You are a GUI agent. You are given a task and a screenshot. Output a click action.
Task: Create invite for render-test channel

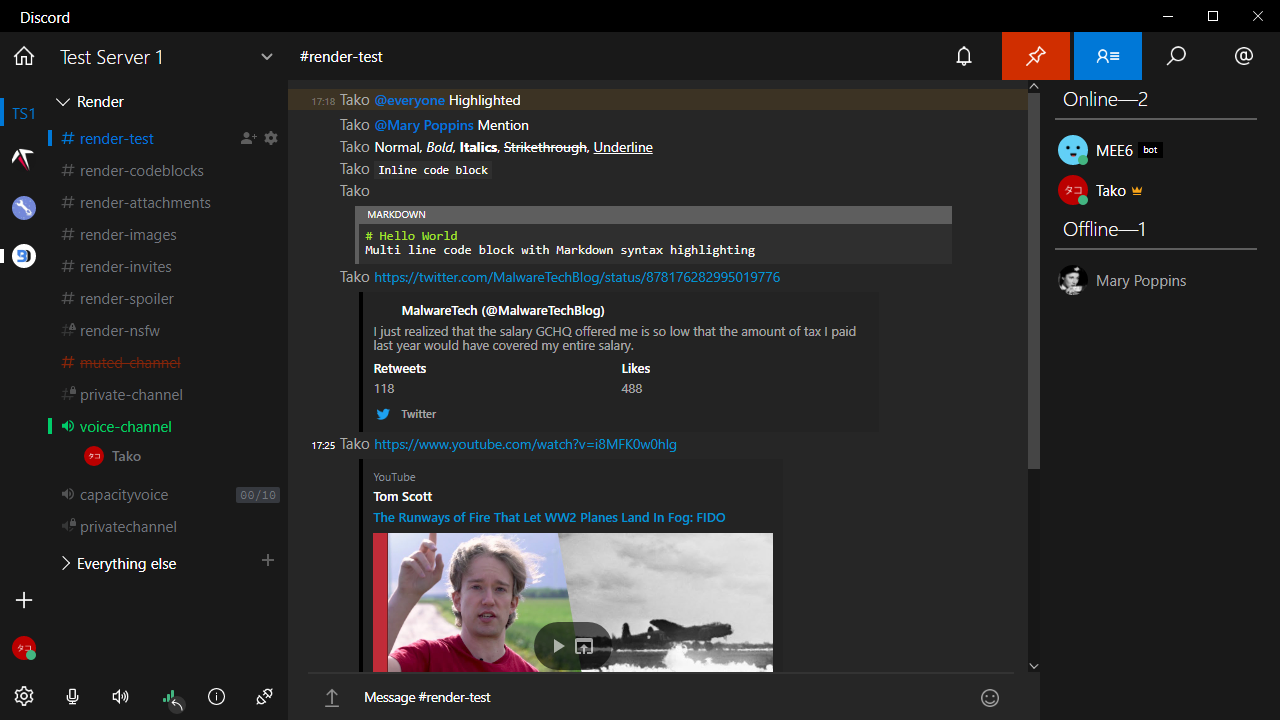coord(249,138)
